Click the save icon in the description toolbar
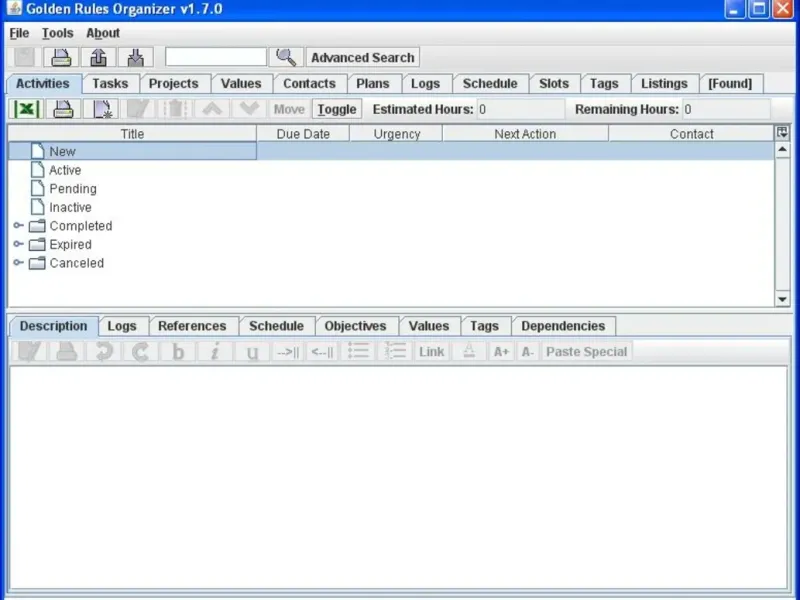 click(x=66, y=352)
